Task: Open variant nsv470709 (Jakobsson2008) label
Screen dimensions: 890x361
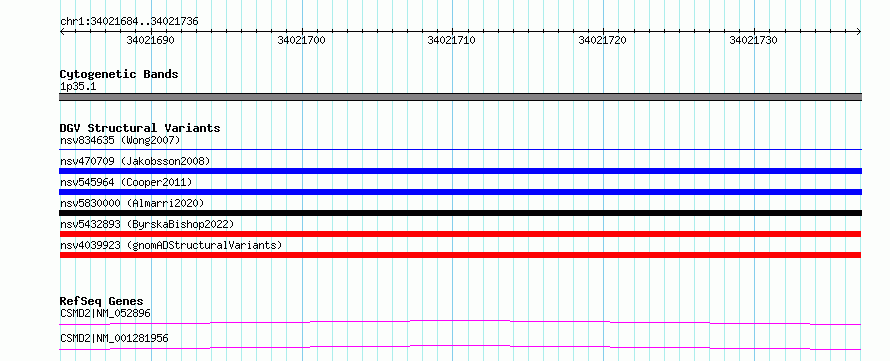Action: point(135,161)
